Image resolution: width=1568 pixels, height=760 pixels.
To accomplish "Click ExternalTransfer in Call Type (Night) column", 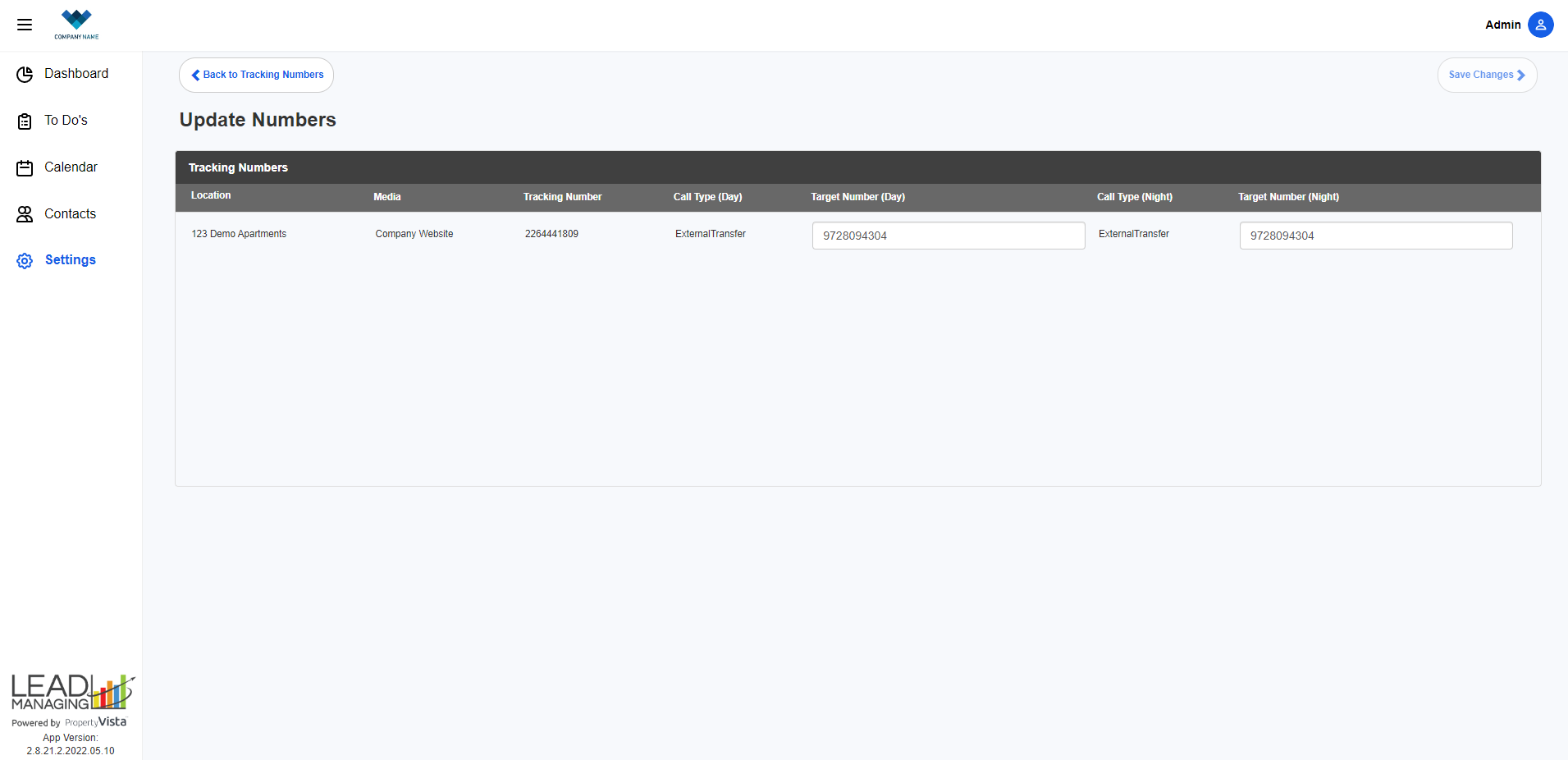I will (x=1134, y=234).
